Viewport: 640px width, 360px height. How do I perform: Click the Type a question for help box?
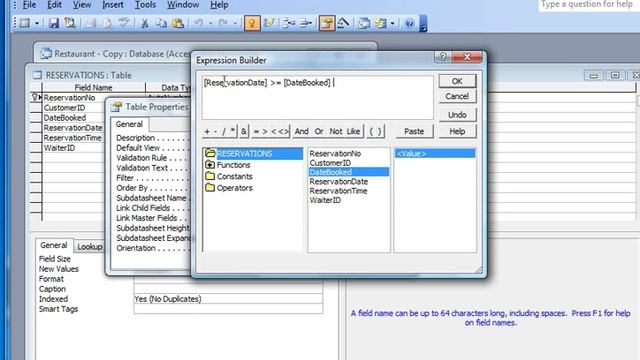[588, 5]
